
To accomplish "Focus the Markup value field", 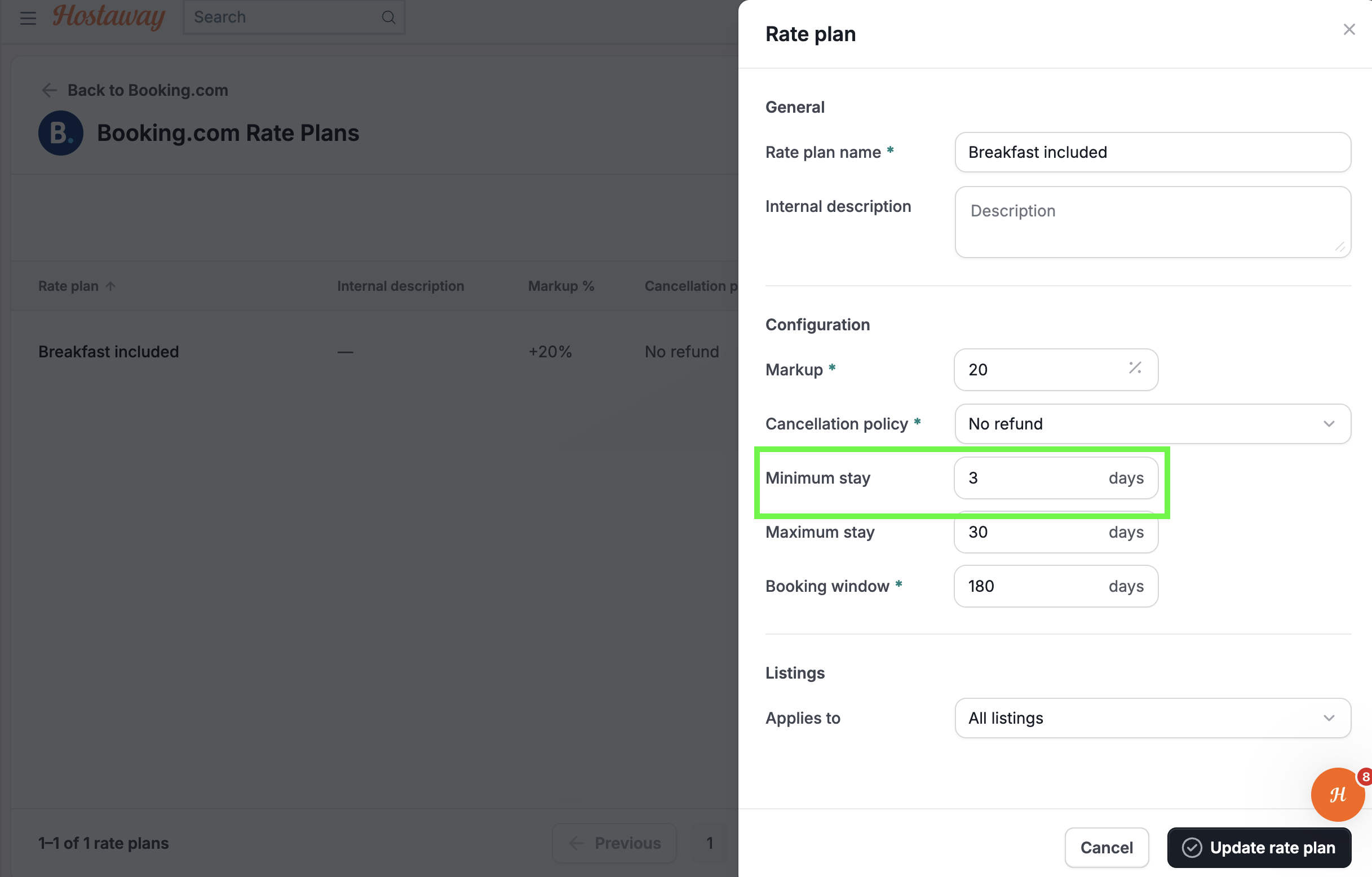I will click(x=1056, y=370).
